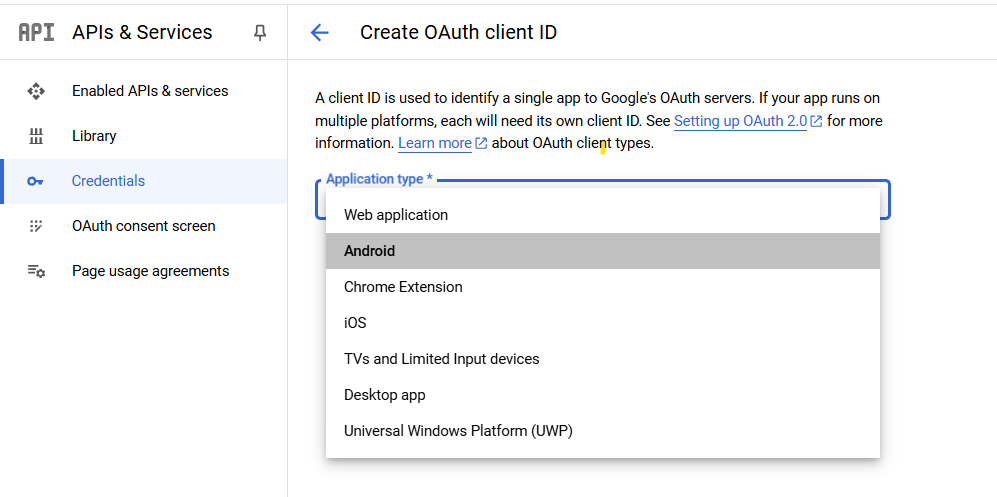Choose Desktop app option
The width and height of the screenshot is (997, 497).
(x=385, y=395)
